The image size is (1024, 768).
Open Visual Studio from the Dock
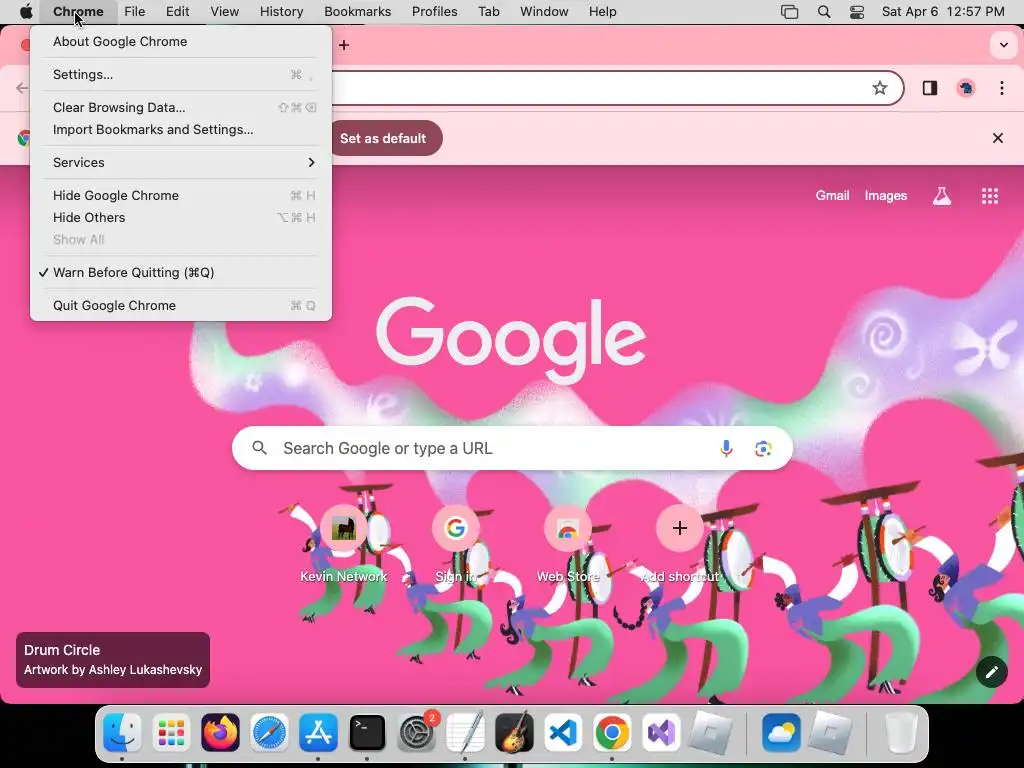[x=661, y=732]
